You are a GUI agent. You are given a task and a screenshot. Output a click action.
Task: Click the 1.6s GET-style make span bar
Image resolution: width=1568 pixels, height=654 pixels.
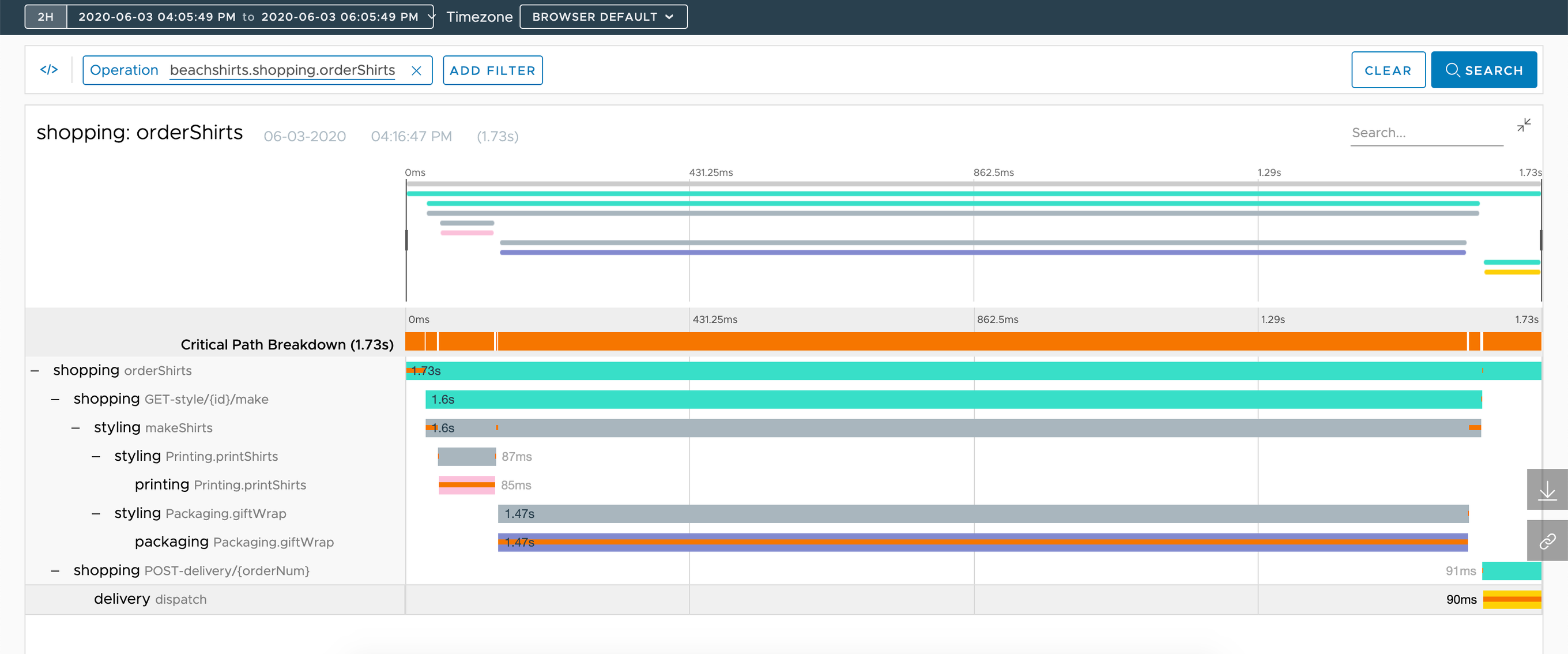(x=953, y=399)
